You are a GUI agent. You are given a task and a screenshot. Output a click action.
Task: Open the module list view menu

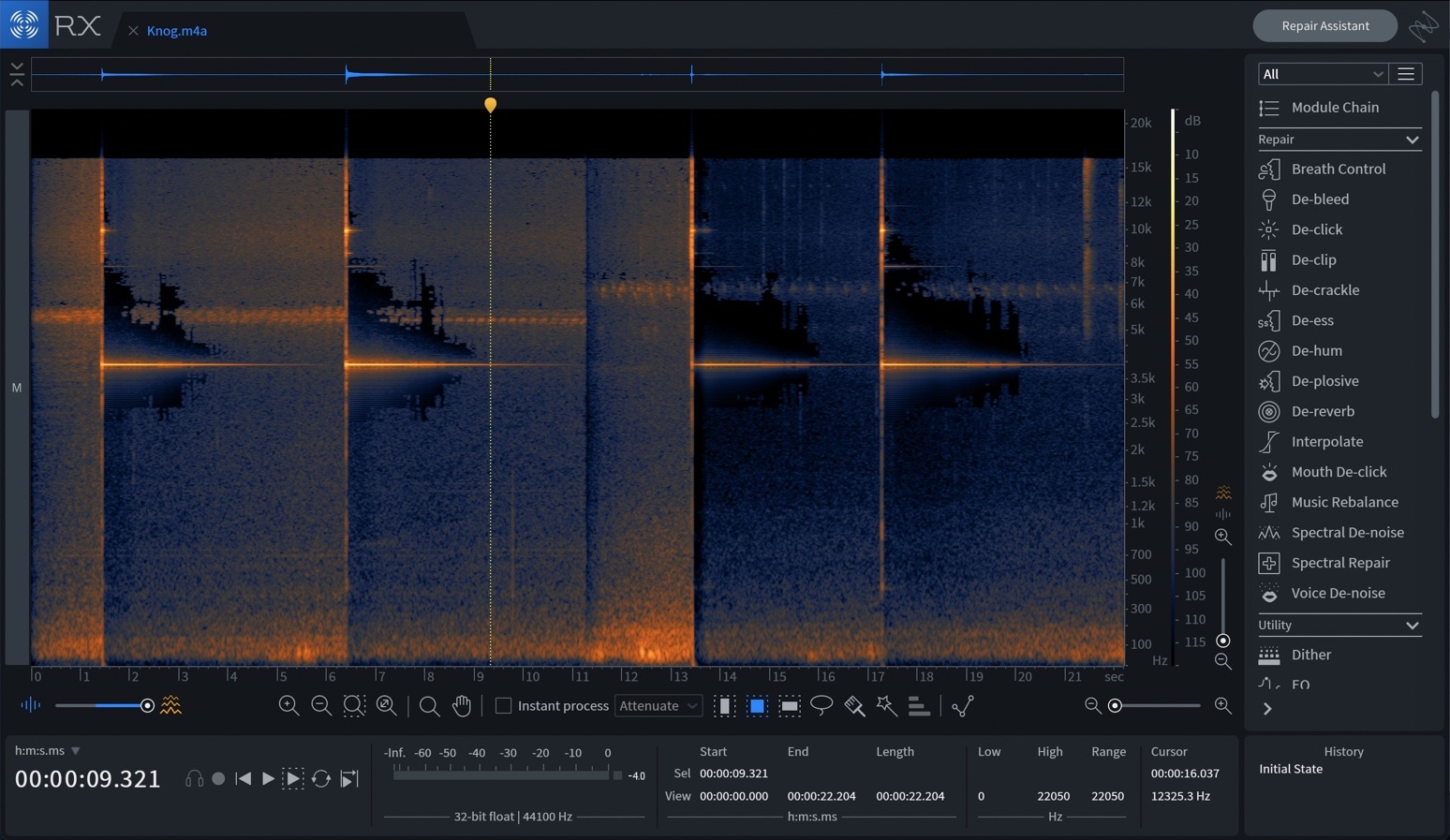pyautogui.click(x=1406, y=74)
